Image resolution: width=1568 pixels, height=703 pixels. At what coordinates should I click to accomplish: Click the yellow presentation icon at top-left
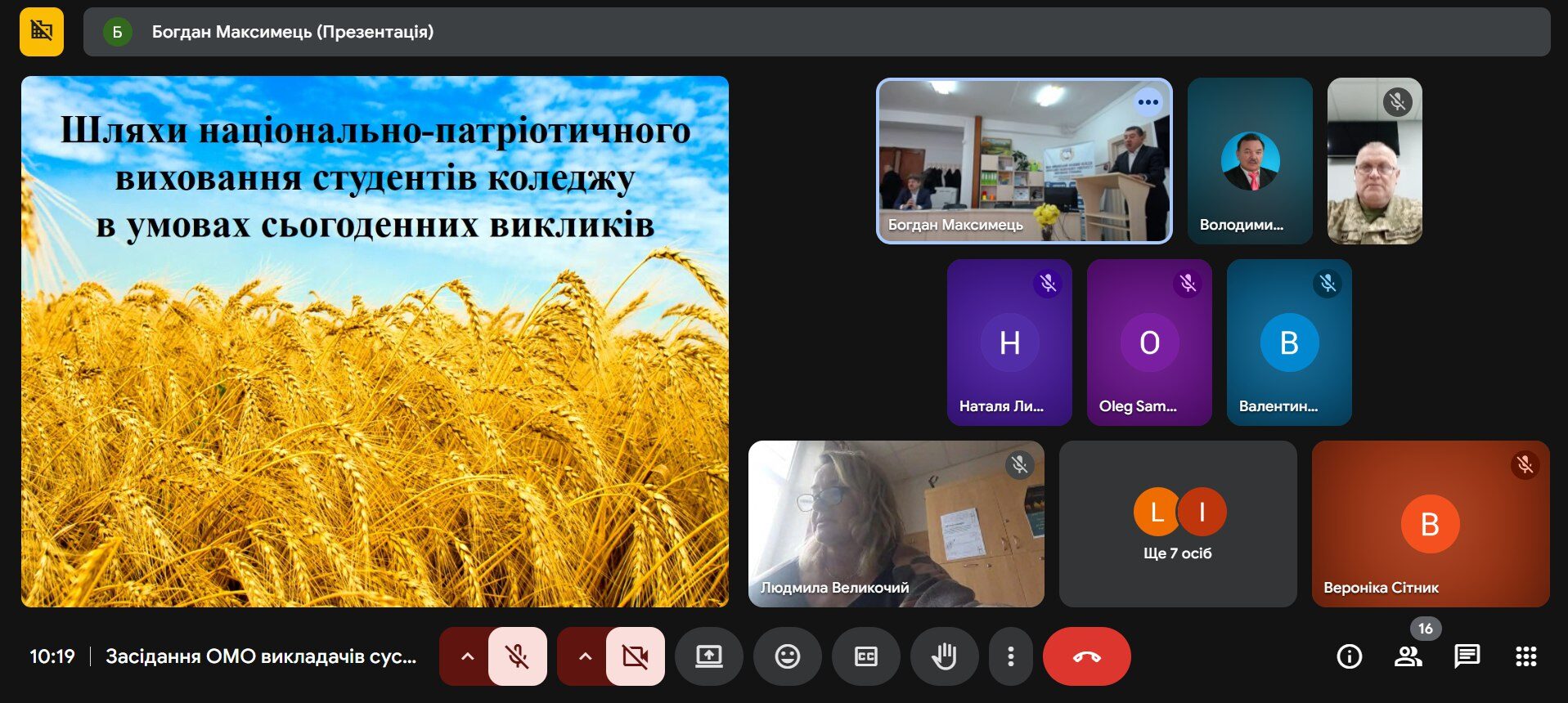[x=42, y=32]
